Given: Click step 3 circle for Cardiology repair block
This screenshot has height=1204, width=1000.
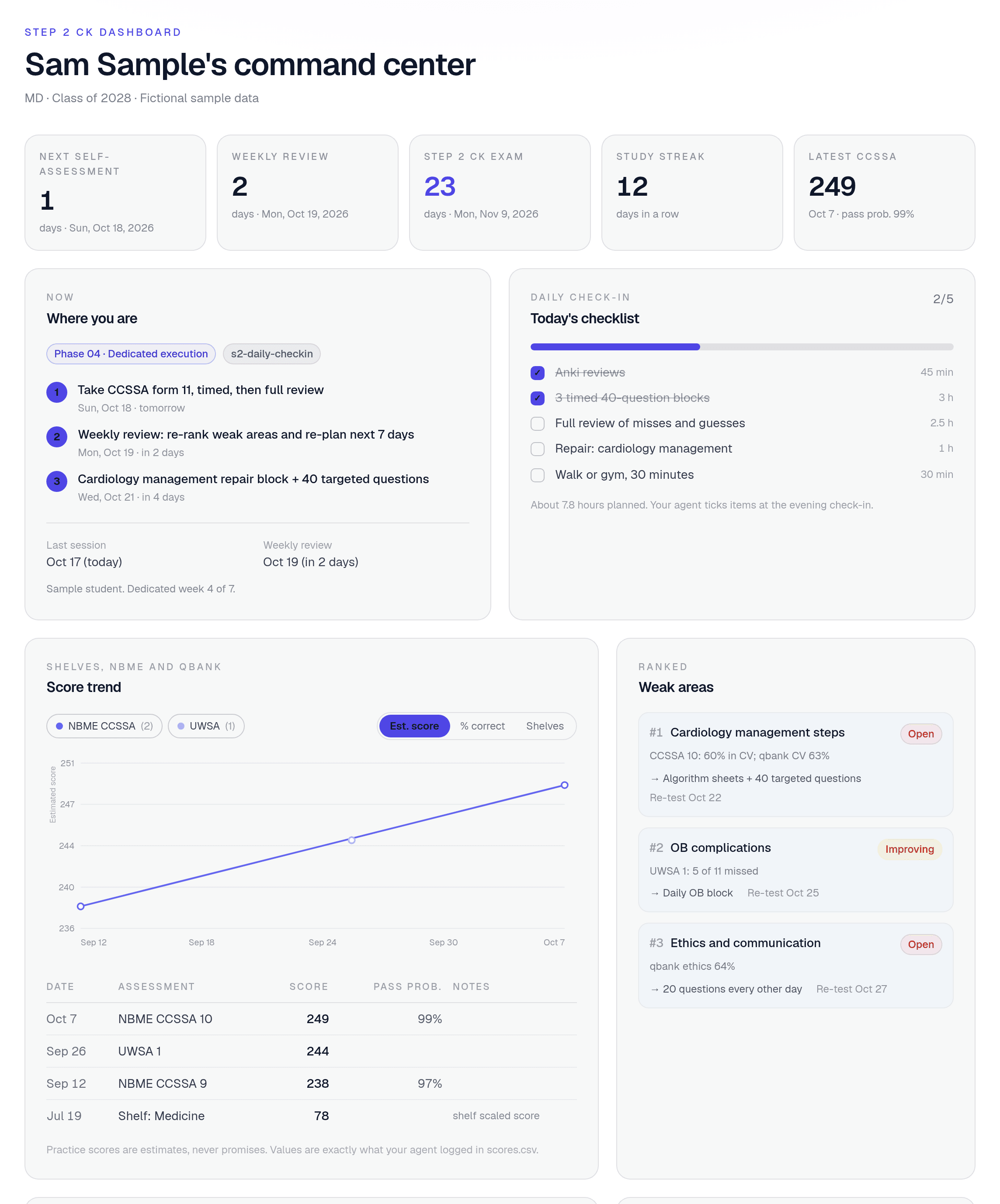Looking at the screenshot, I should point(57,481).
